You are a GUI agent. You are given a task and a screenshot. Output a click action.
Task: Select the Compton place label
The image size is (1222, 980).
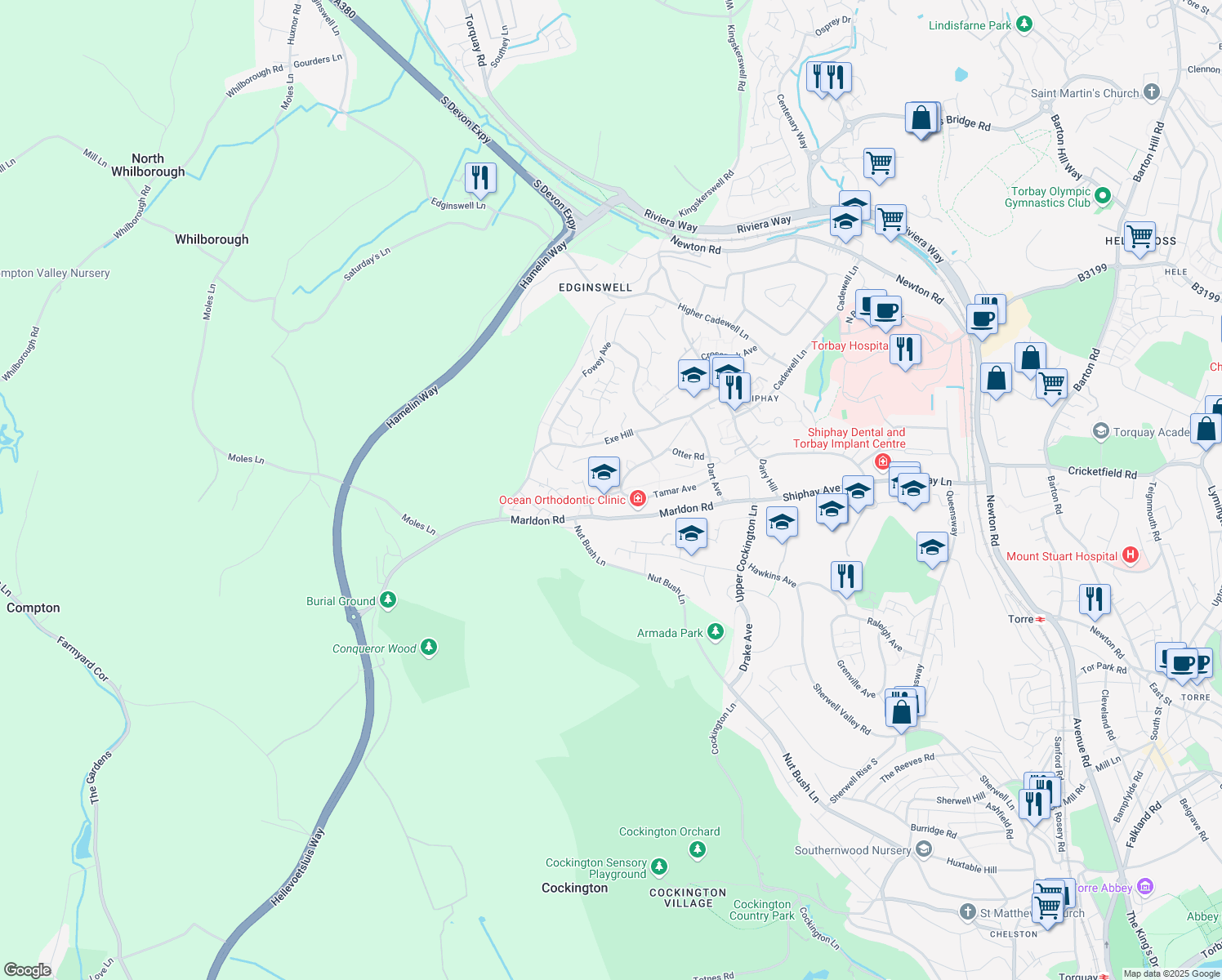tap(33, 608)
